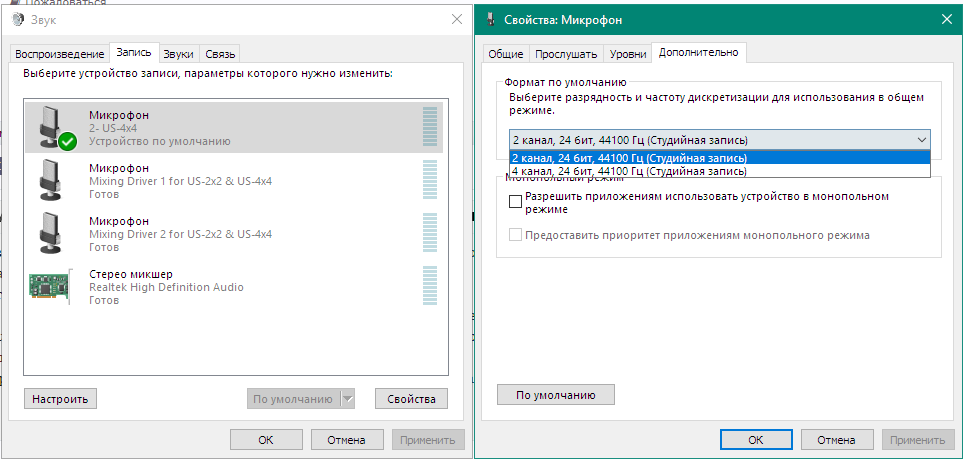Click По умолчанию button in microphone properties
The image size is (963, 459).
coord(556,394)
